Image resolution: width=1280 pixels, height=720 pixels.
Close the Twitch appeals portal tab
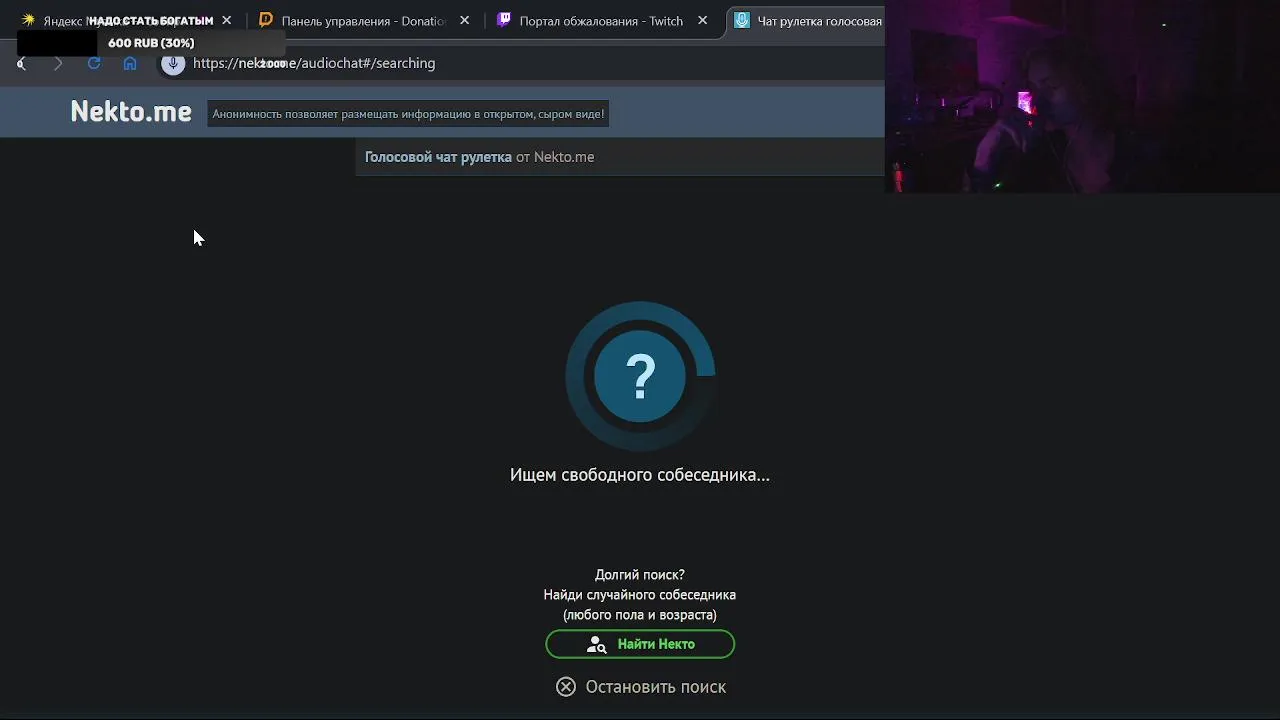[702, 20]
